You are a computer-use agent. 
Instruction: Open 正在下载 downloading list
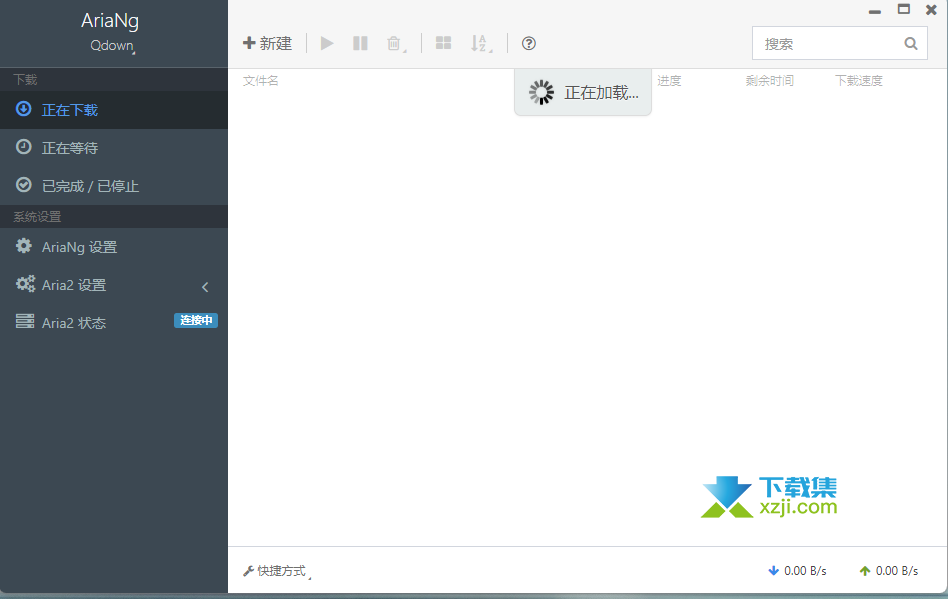114,110
